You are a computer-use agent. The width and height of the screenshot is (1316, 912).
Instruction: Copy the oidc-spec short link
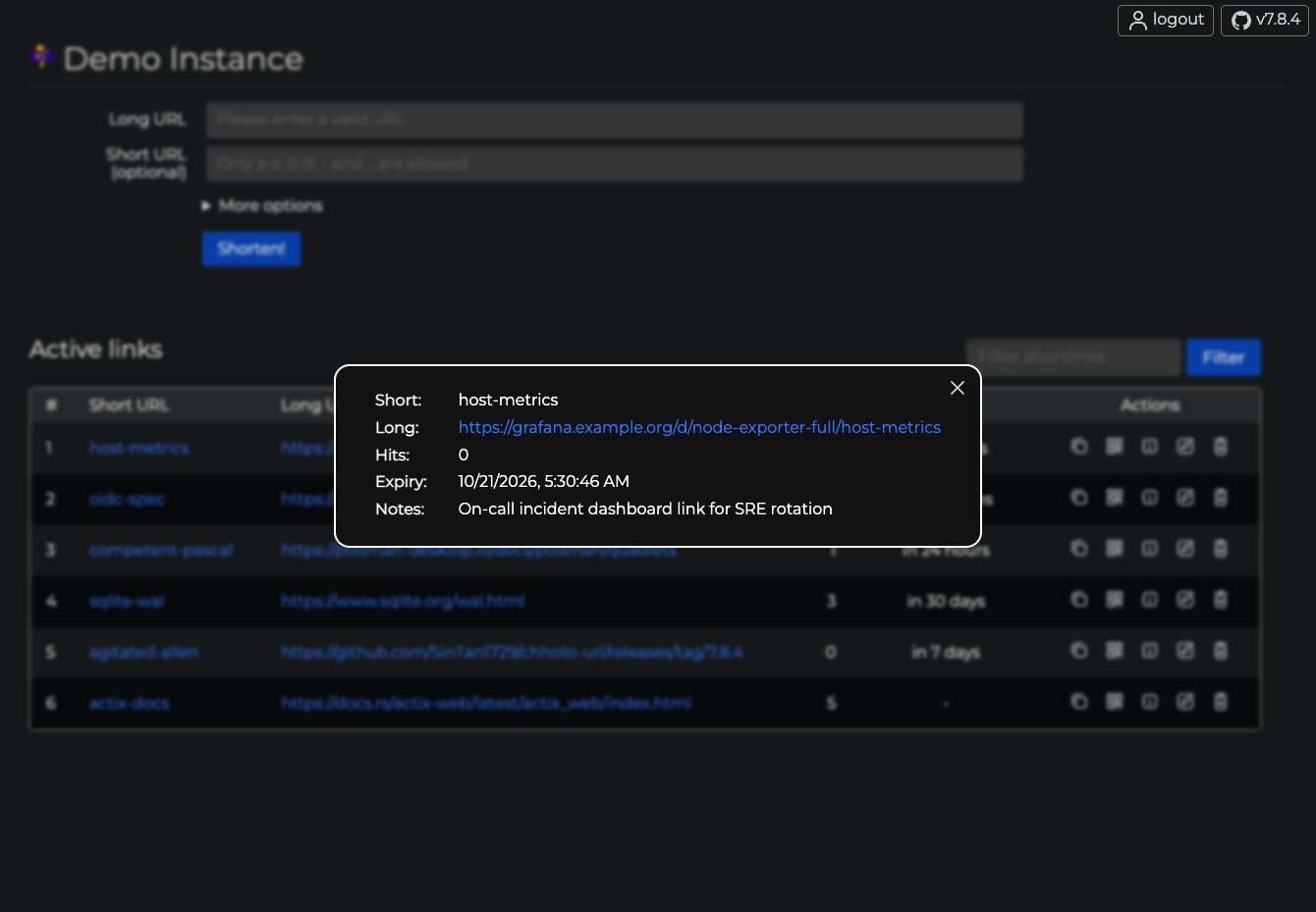pyautogui.click(x=1078, y=498)
